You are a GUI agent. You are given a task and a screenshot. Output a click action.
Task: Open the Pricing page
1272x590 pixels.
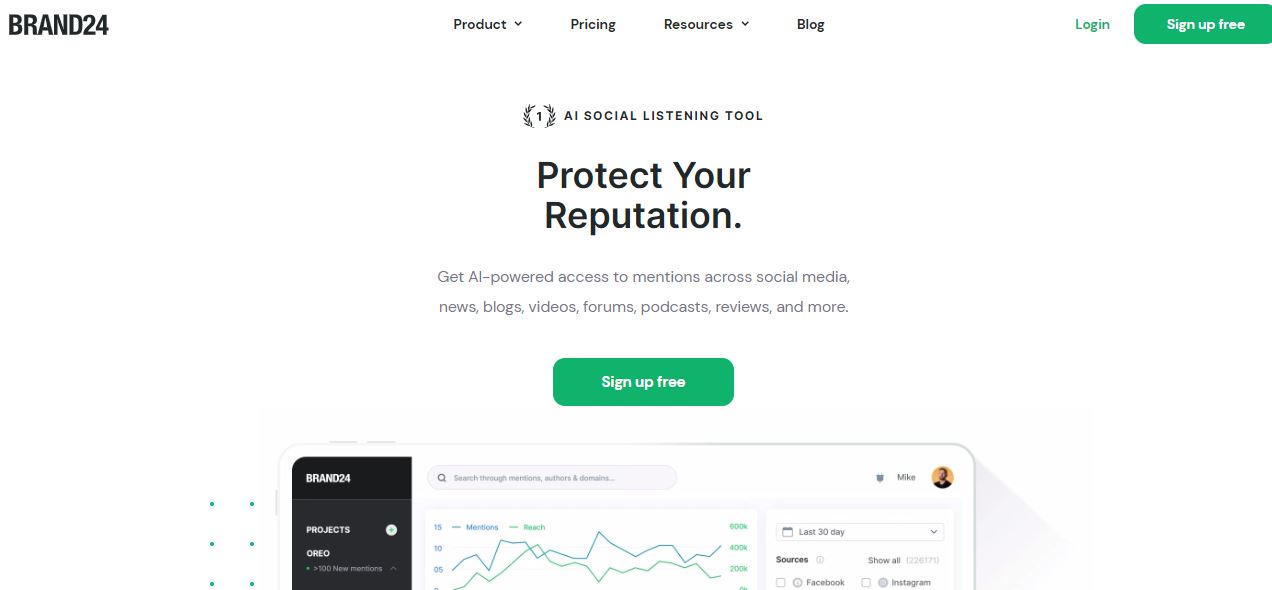click(x=593, y=24)
